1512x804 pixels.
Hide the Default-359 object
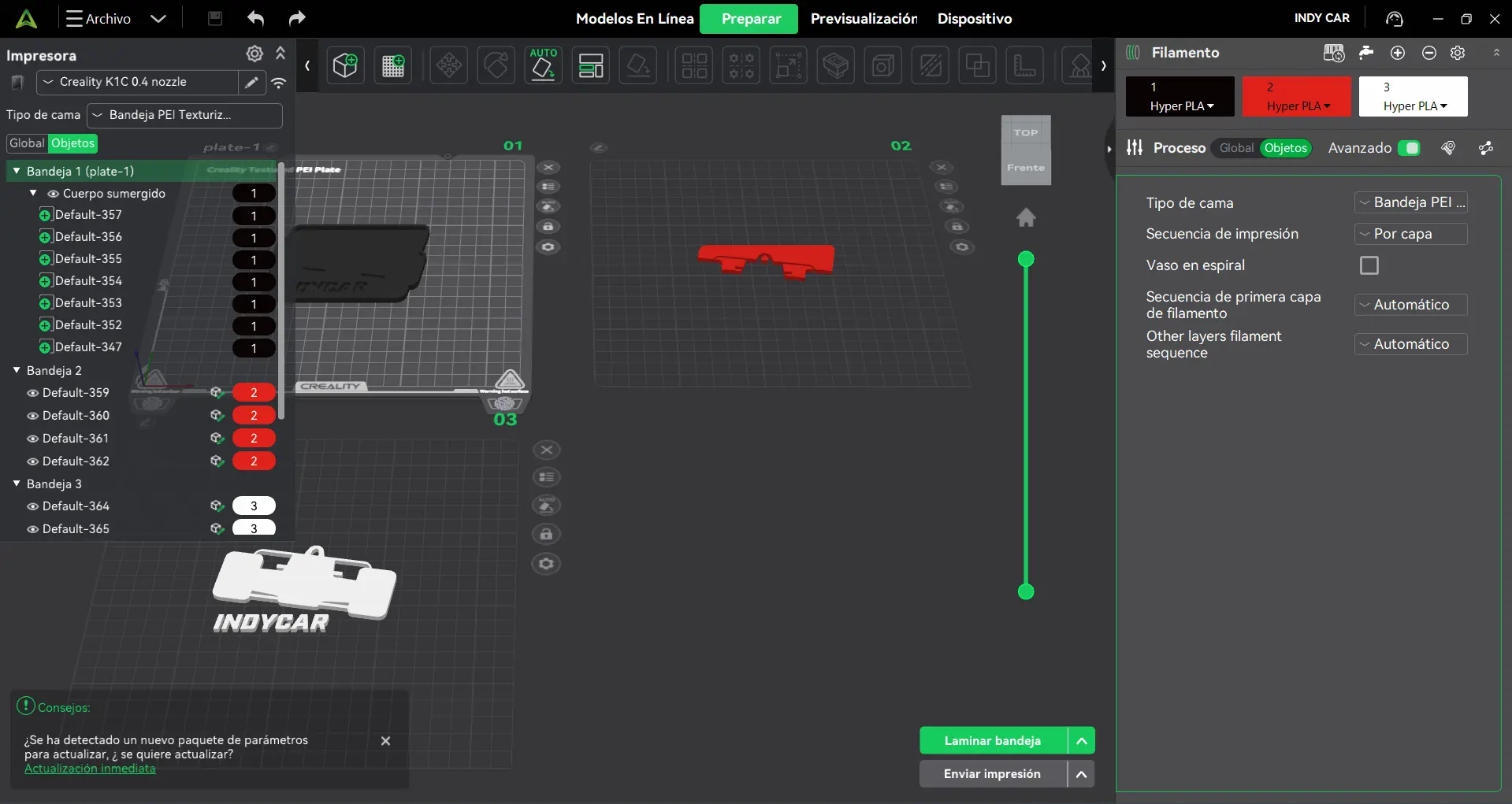coord(33,393)
